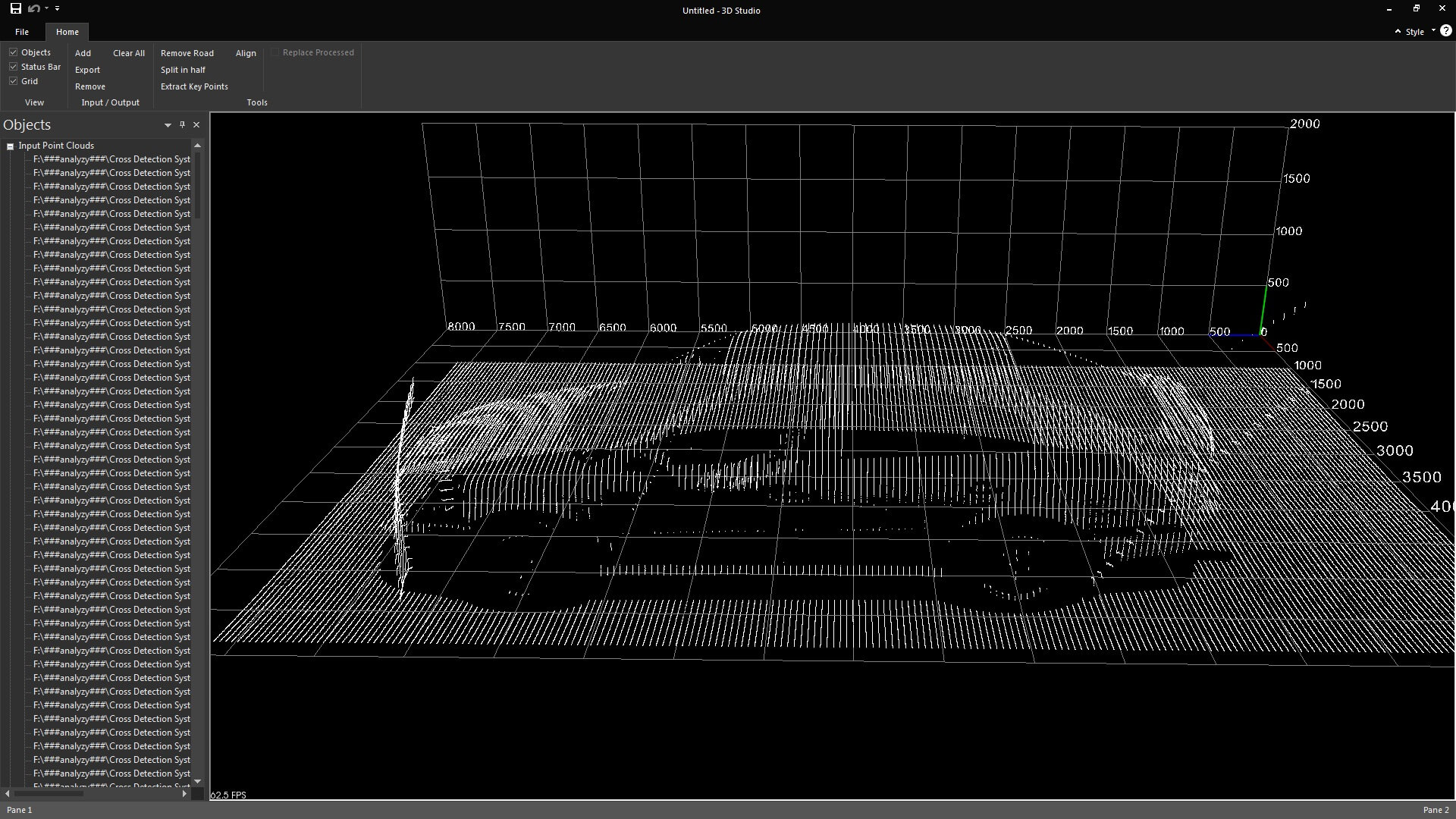Click the Help question mark icon
Image resolution: width=1456 pixels, height=819 pixels.
1445,31
